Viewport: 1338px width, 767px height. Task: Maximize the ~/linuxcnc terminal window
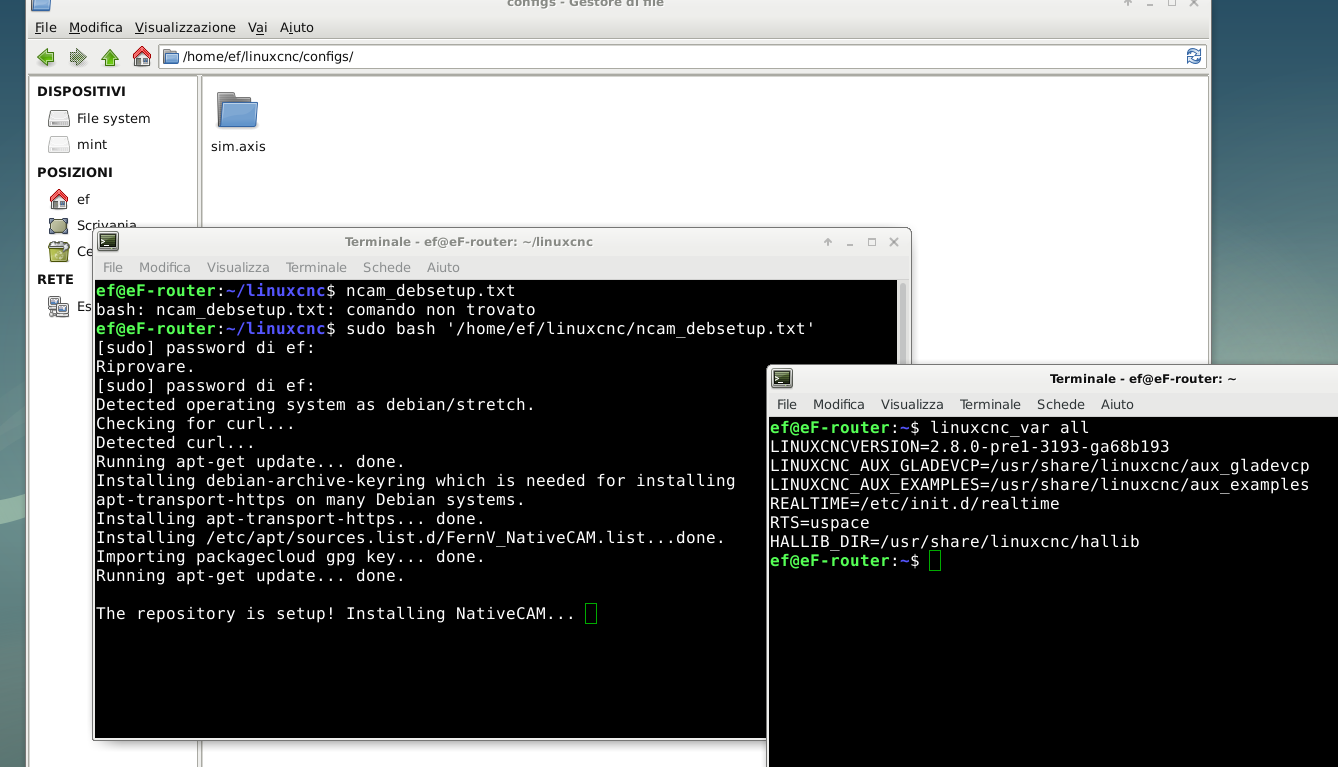pos(872,242)
